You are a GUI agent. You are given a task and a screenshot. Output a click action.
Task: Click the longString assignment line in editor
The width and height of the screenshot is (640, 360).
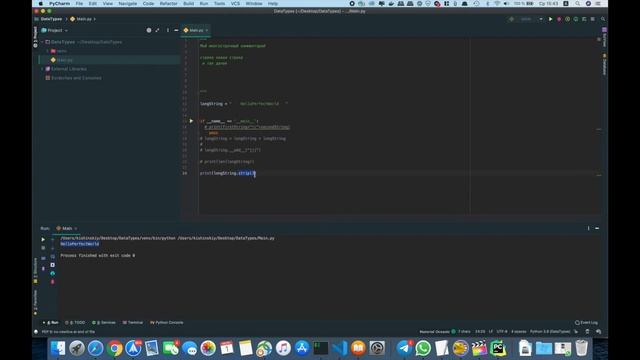pos(244,104)
